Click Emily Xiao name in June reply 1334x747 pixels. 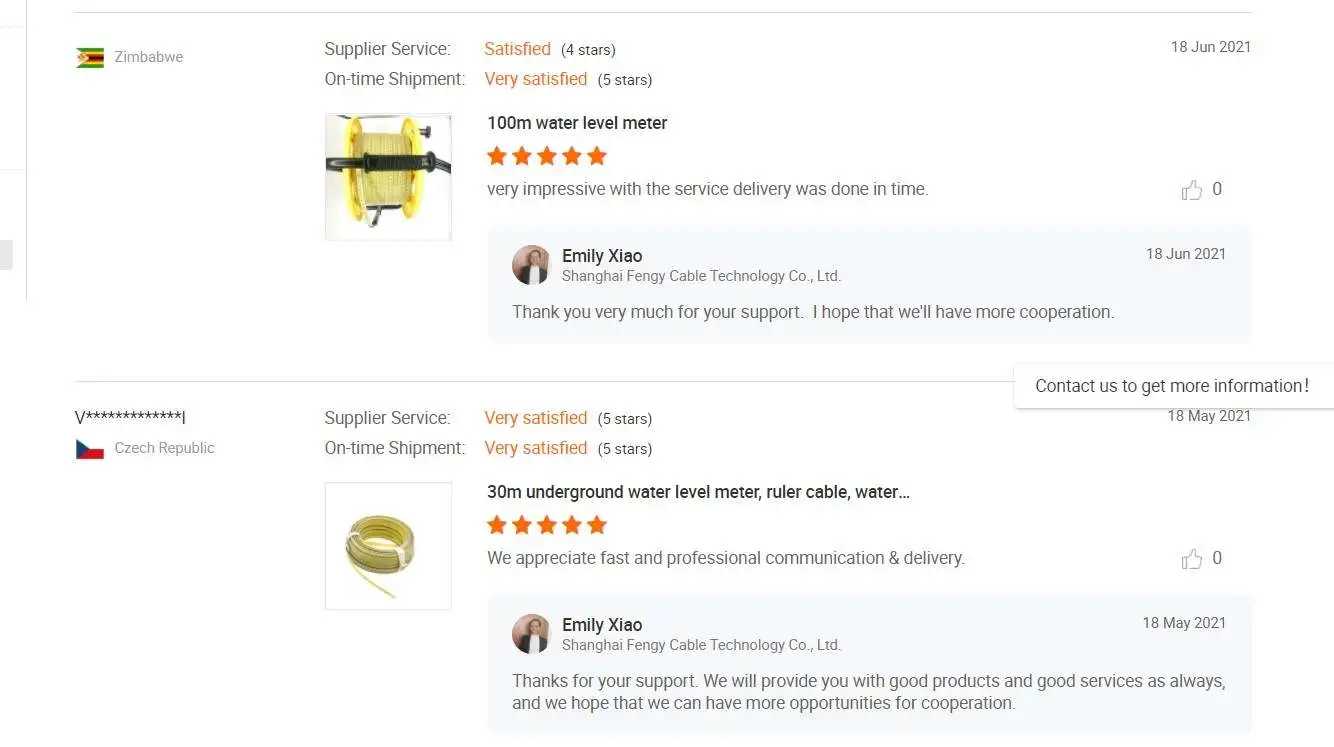pyautogui.click(x=602, y=256)
